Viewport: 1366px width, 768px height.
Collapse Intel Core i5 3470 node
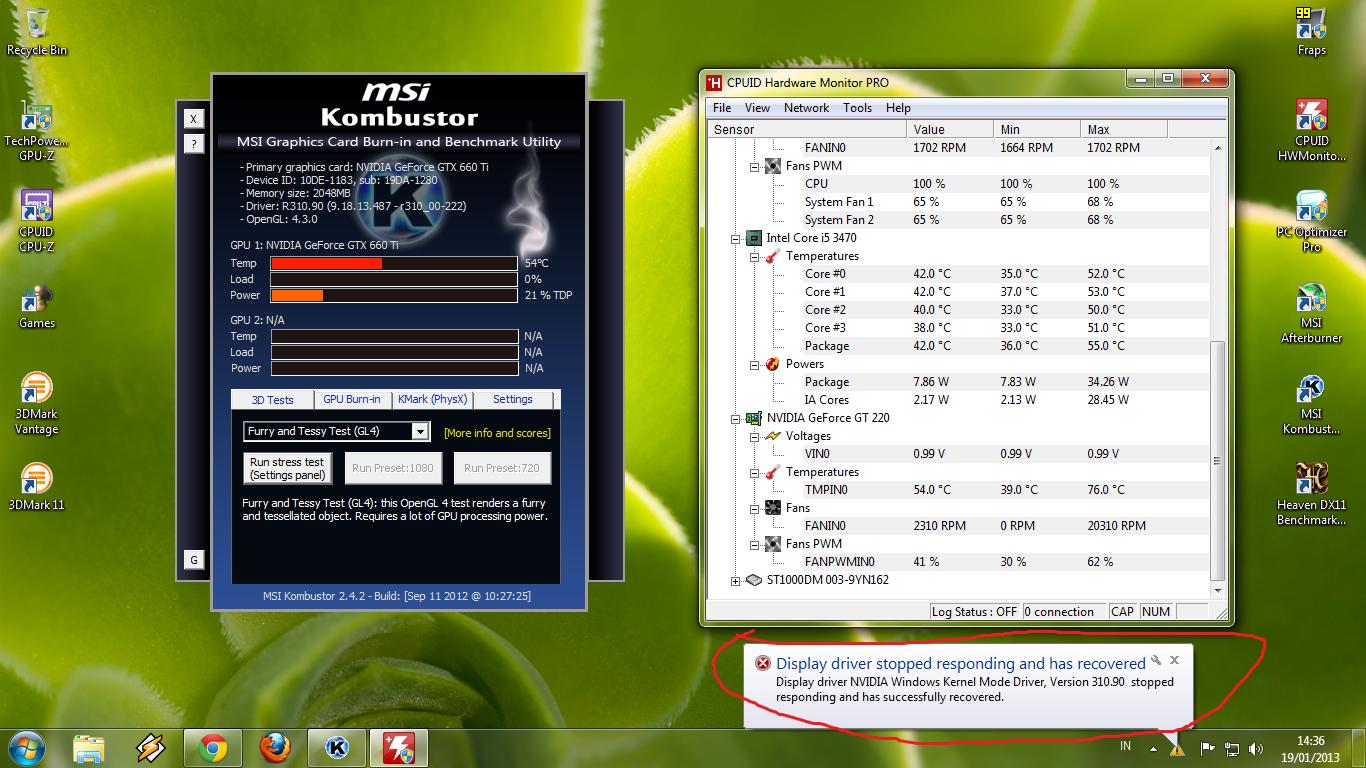point(736,238)
